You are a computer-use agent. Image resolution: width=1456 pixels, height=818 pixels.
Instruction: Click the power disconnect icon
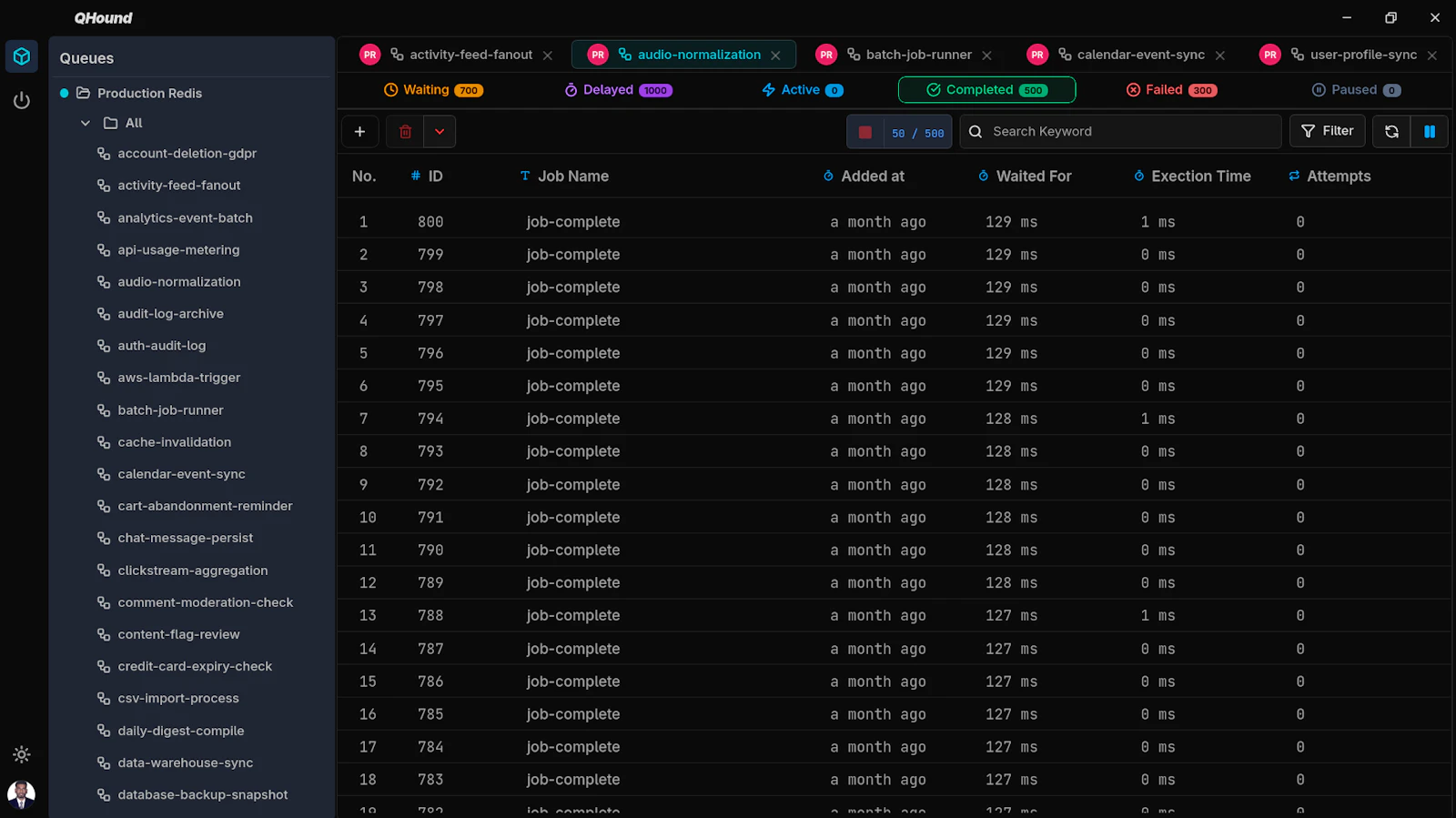coord(22,101)
